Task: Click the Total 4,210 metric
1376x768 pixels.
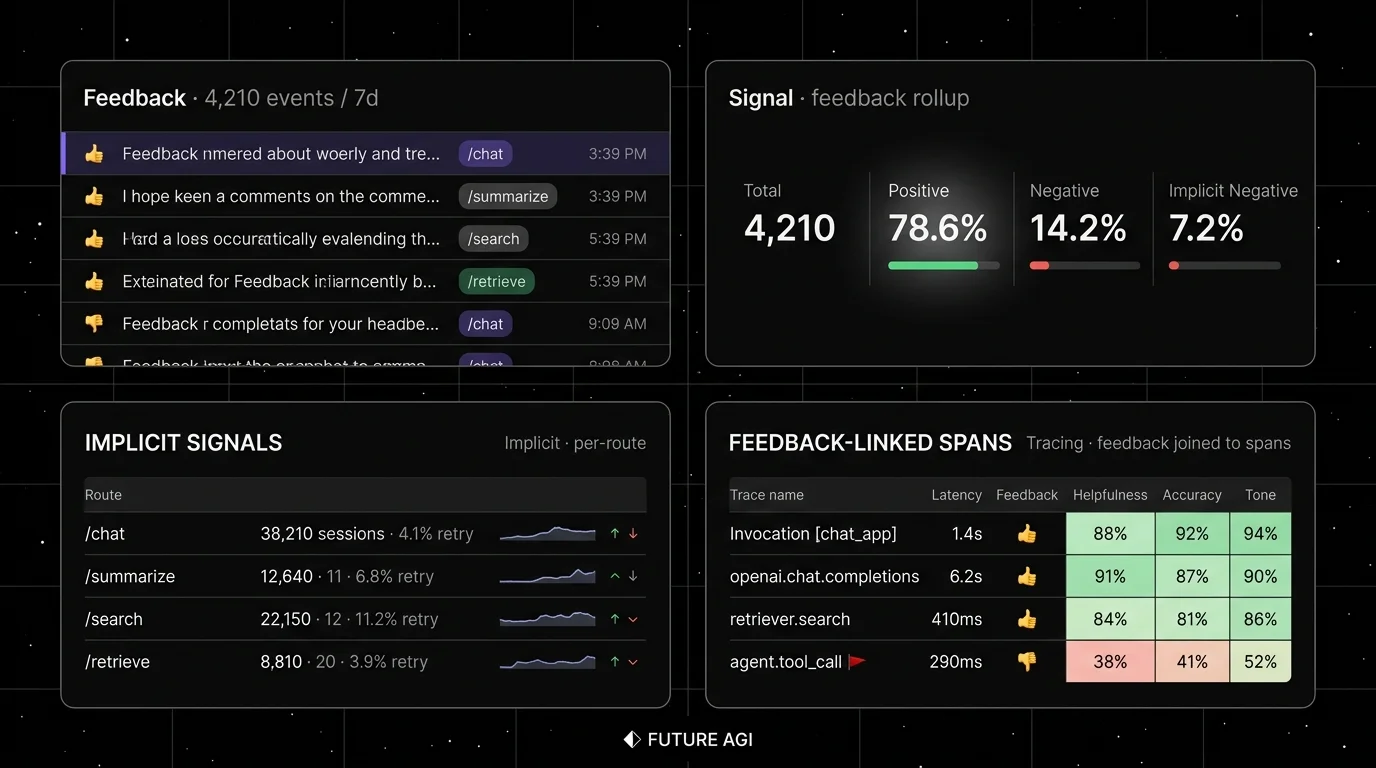Action: [789, 215]
